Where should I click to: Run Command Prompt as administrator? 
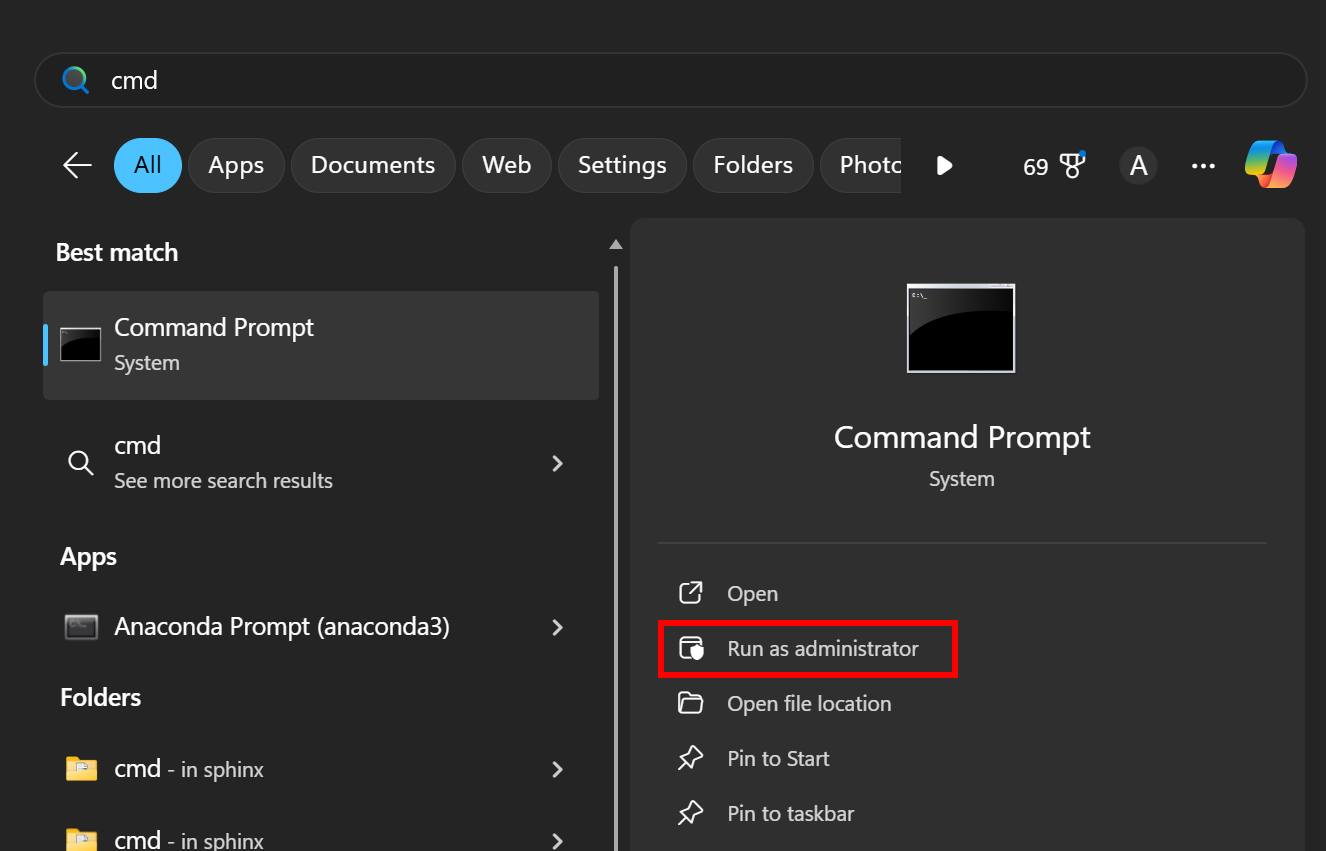[822, 649]
